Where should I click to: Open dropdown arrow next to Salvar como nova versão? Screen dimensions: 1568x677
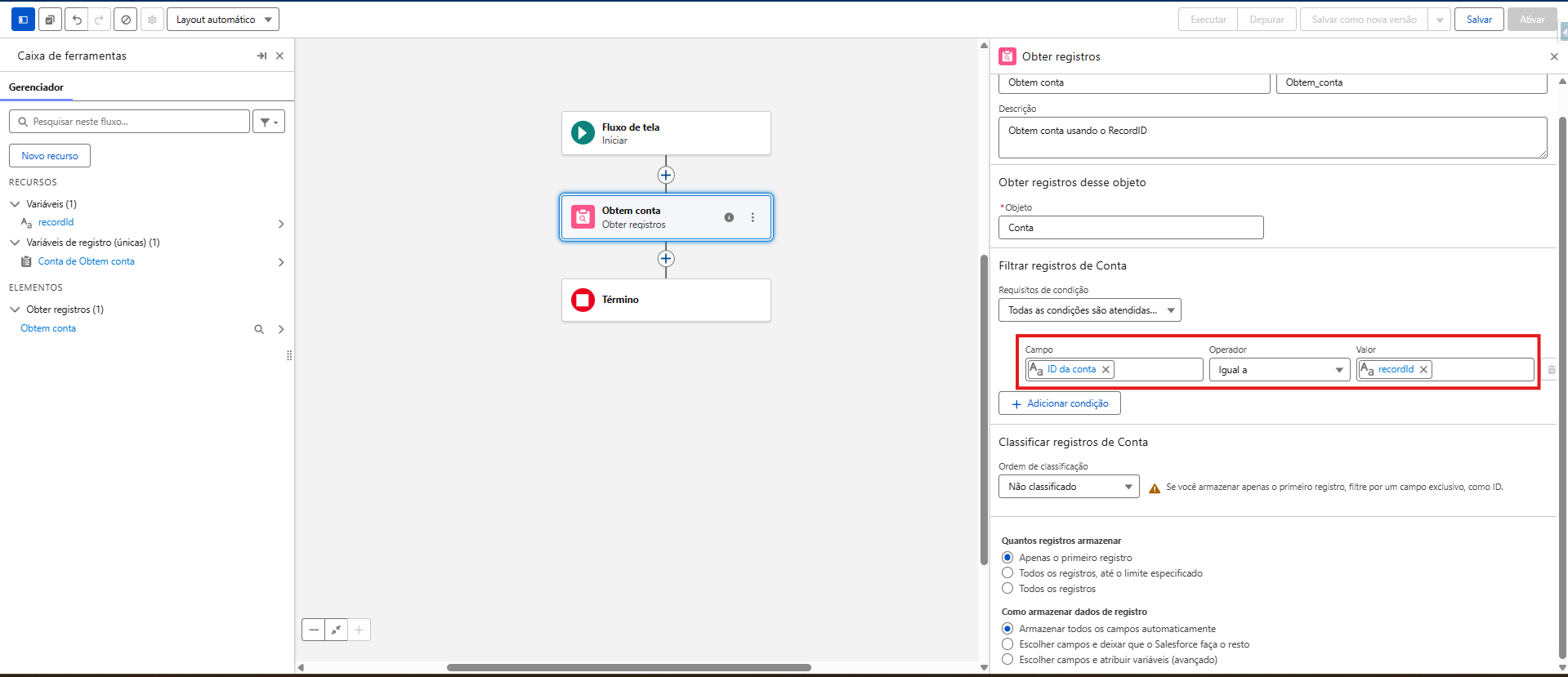point(1440,20)
